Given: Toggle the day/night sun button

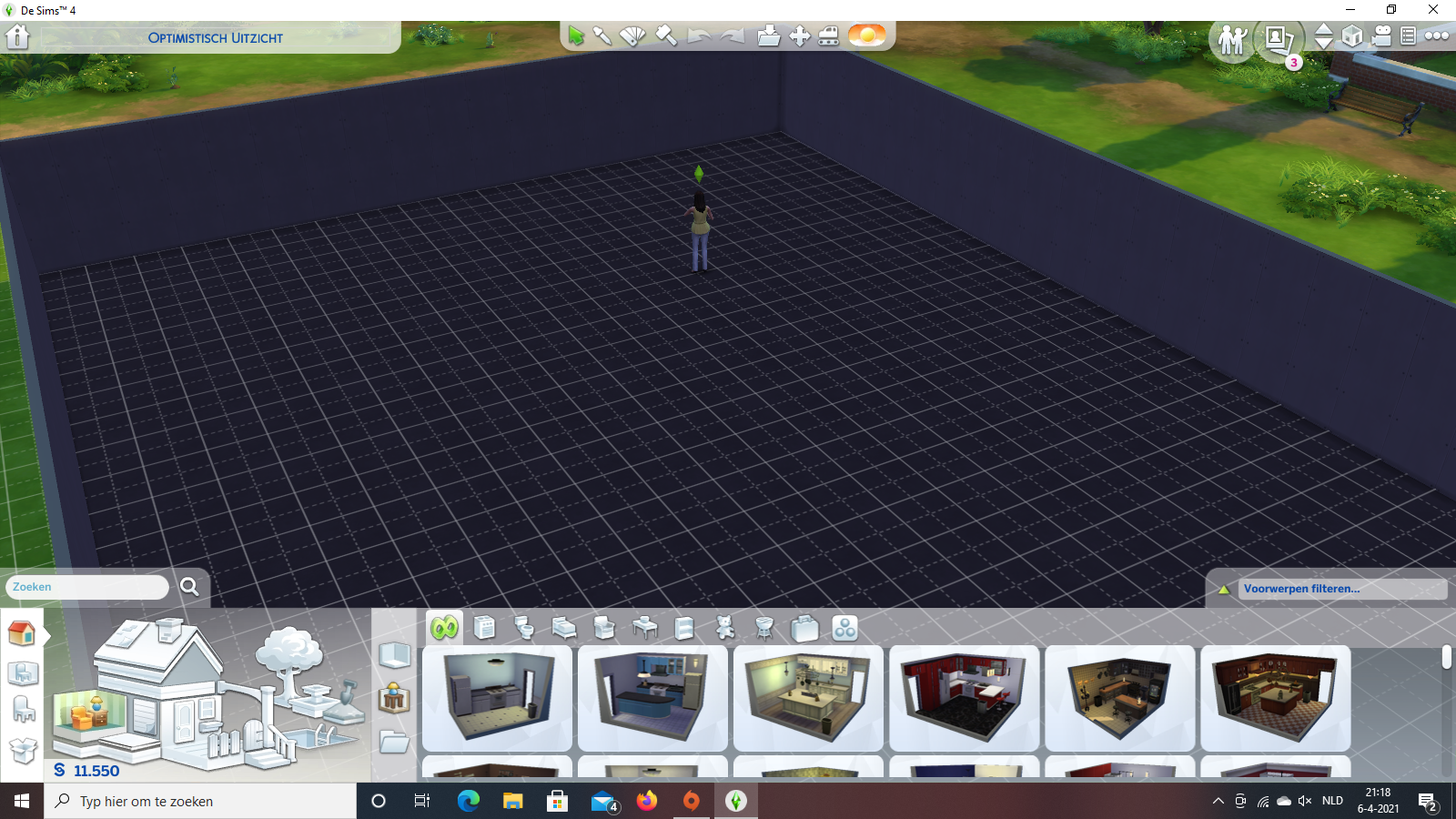Looking at the screenshot, I should (867, 35).
